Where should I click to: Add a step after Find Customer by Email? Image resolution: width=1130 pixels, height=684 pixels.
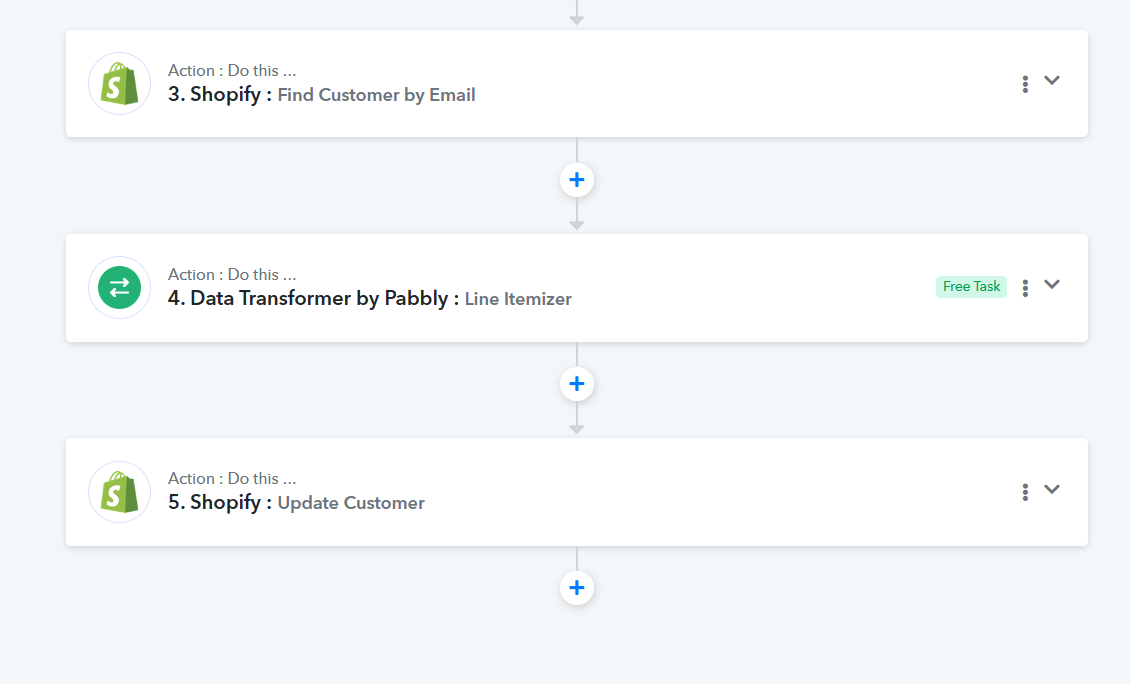pos(577,179)
